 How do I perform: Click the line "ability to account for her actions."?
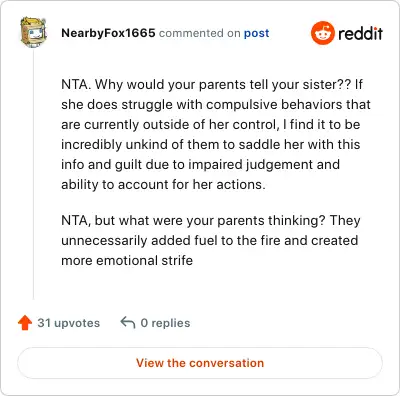point(163,184)
